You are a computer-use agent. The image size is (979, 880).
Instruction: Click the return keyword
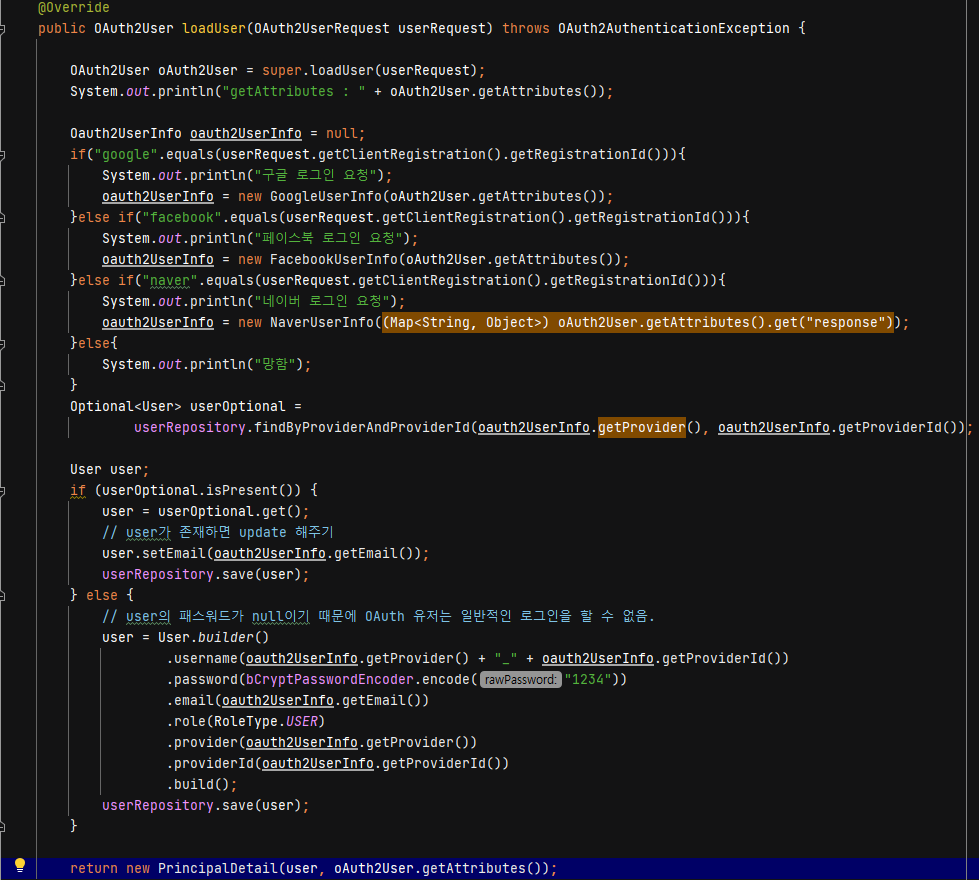[94, 869]
